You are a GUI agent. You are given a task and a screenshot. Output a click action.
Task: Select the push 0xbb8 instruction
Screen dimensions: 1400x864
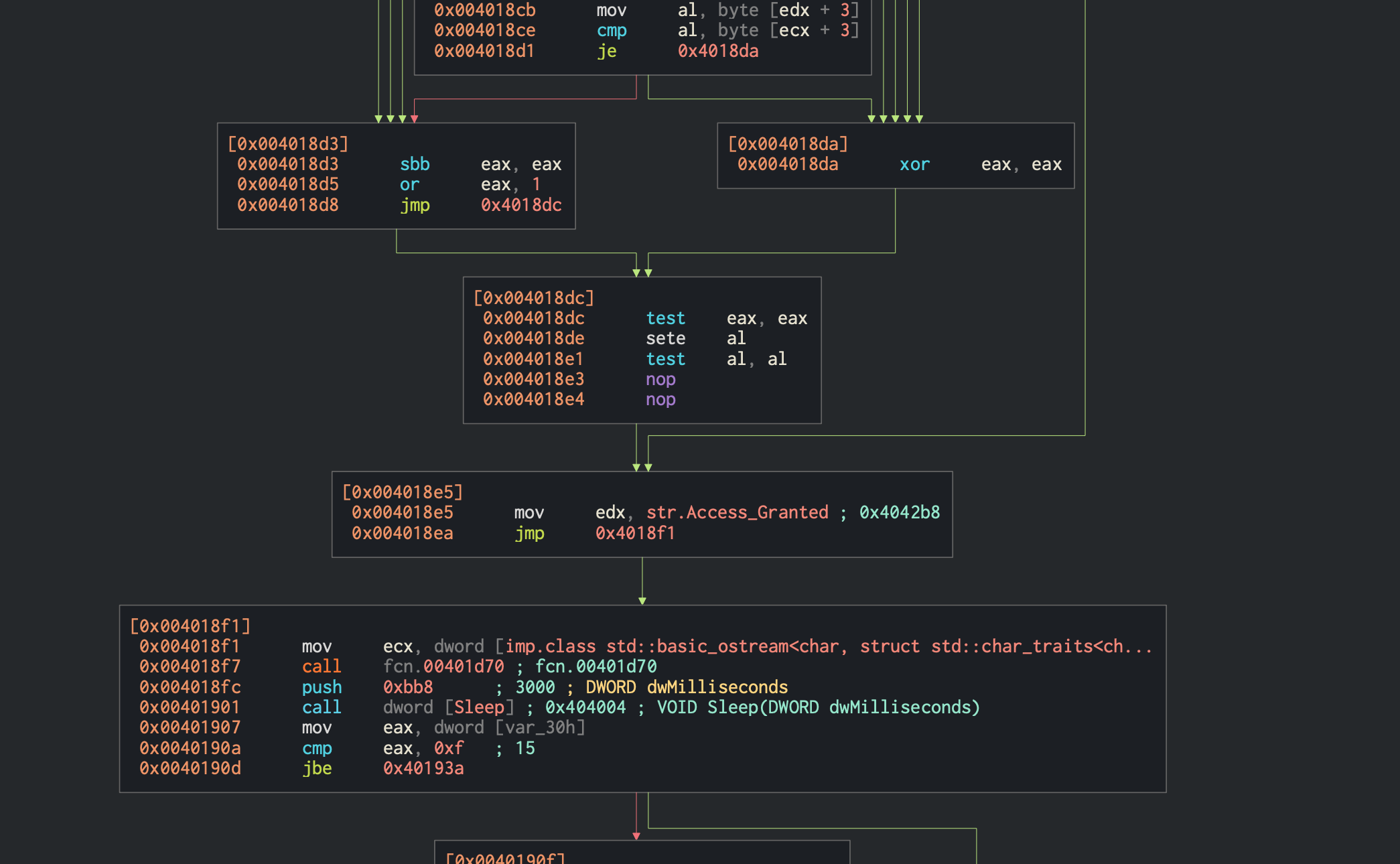[x=286, y=687]
